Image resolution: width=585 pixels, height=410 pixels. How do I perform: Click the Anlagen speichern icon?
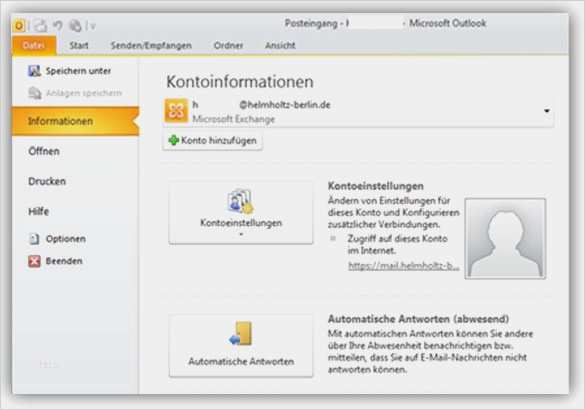pyautogui.click(x=35, y=93)
